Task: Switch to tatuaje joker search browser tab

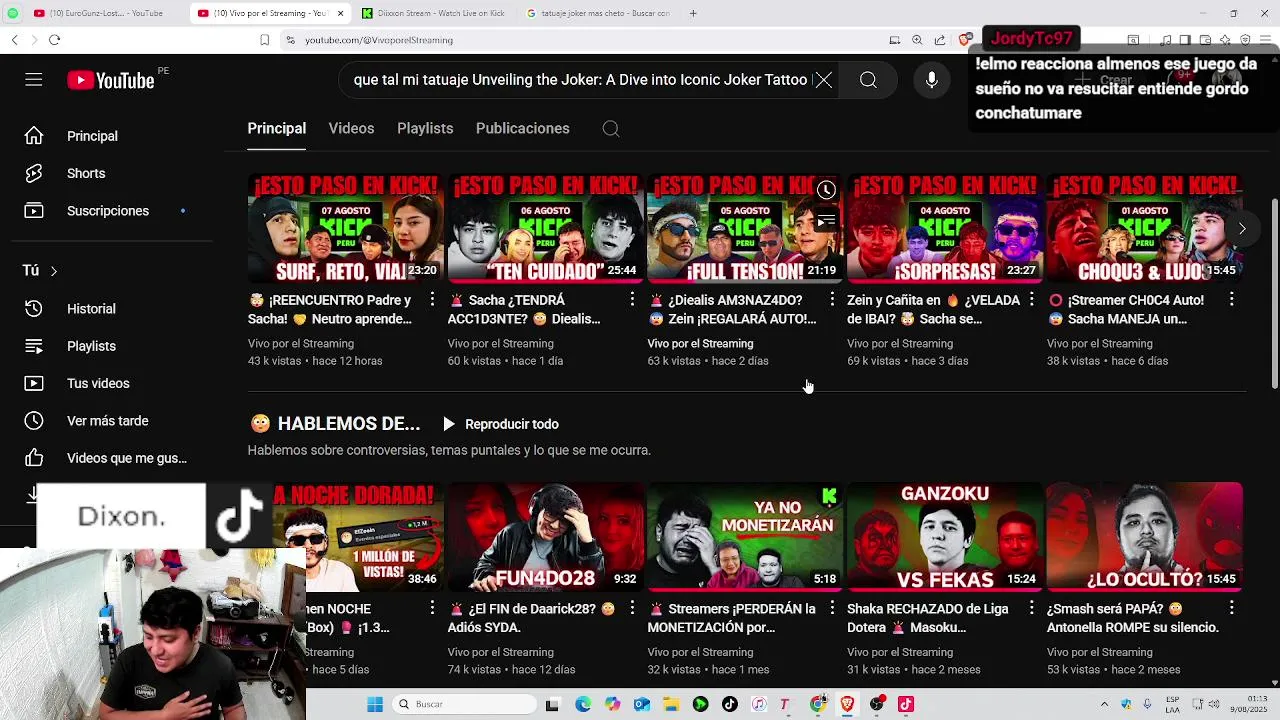Action: [x=597, y=13]
